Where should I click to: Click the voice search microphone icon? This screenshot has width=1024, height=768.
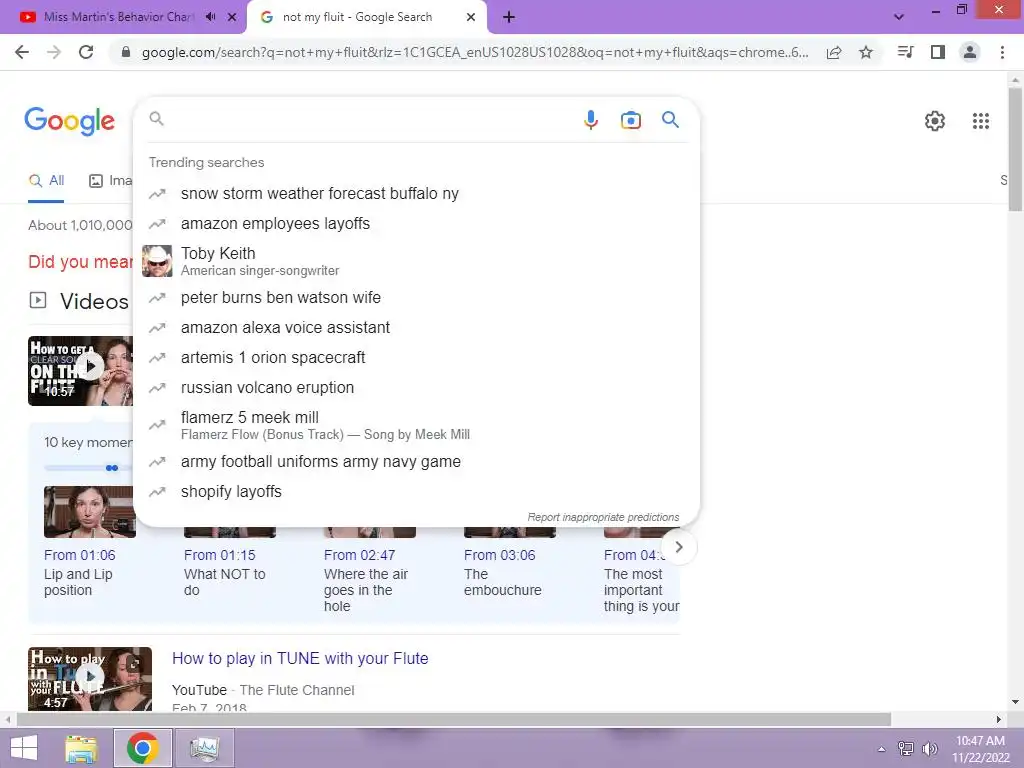[590, 120]
